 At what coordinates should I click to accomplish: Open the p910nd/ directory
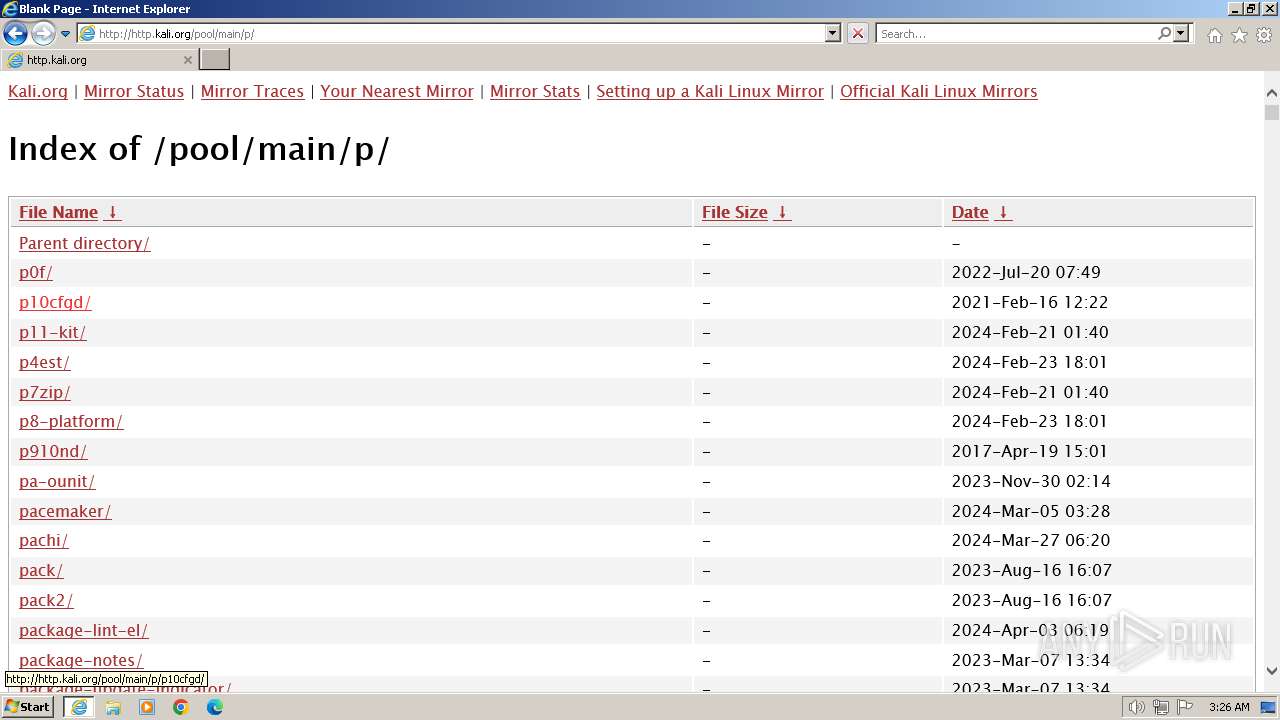tap(53, 451)
